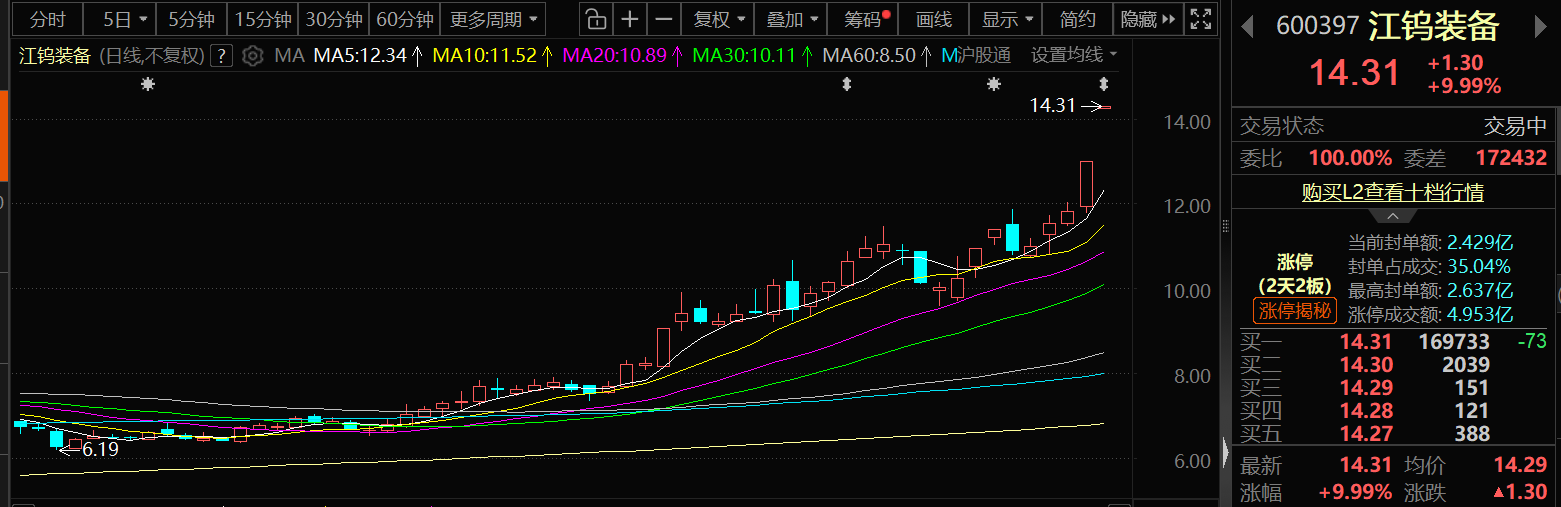
Task: Open MA indicator settings gear icon
Action: point(253,55)
